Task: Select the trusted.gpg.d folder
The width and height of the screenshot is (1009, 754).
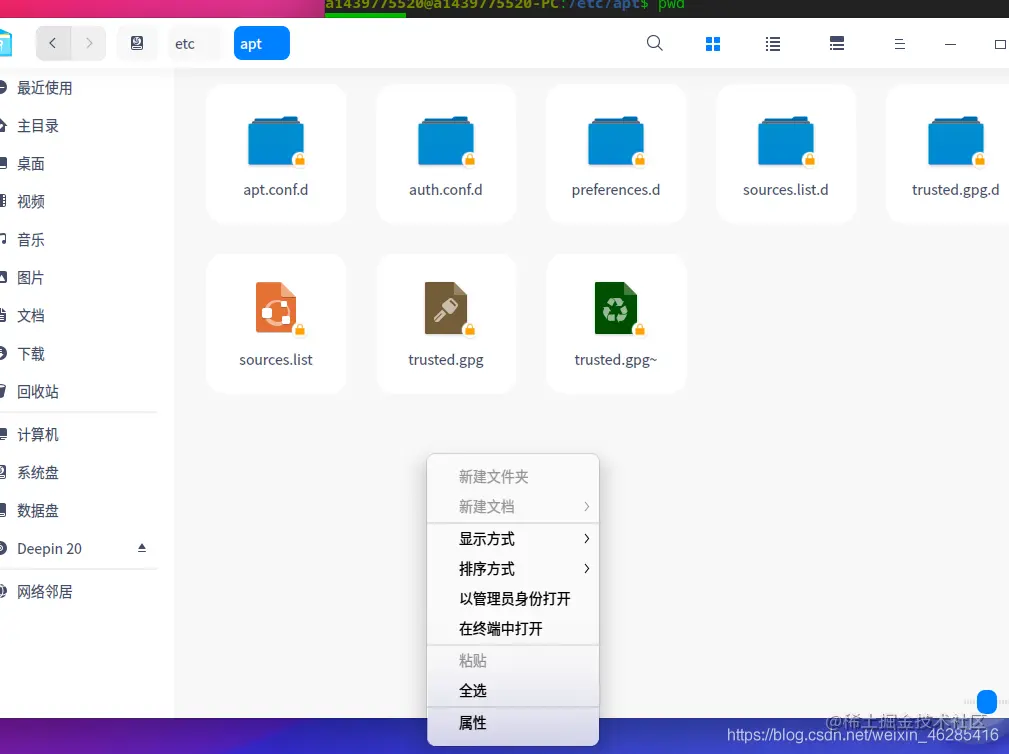Action: click(955, 154)
